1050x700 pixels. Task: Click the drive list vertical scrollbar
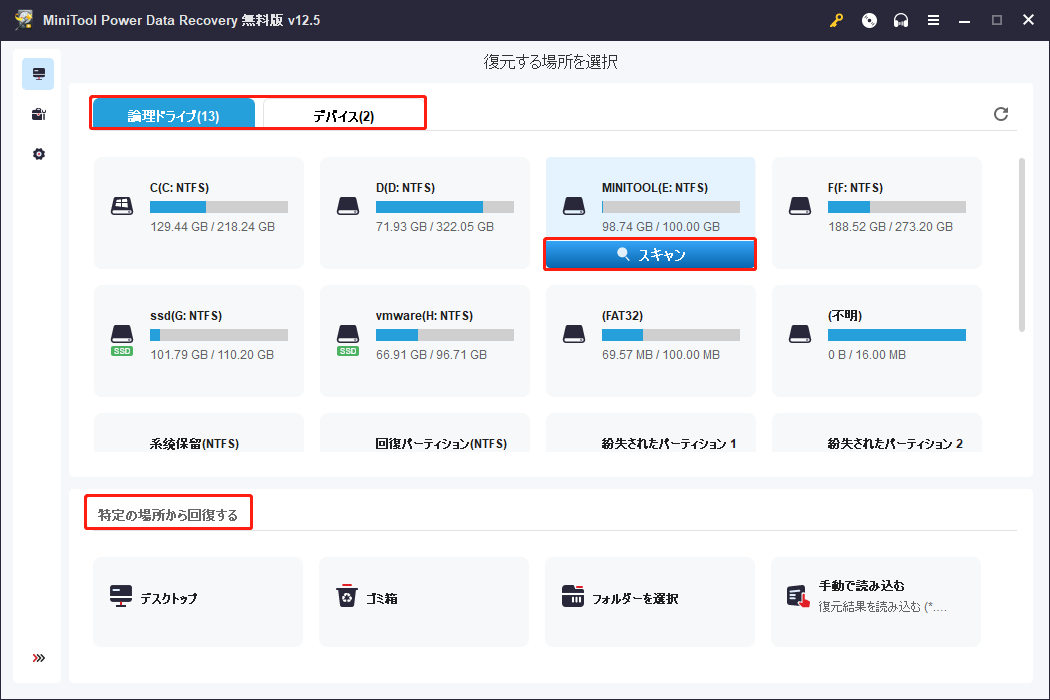coord(1021,244)
